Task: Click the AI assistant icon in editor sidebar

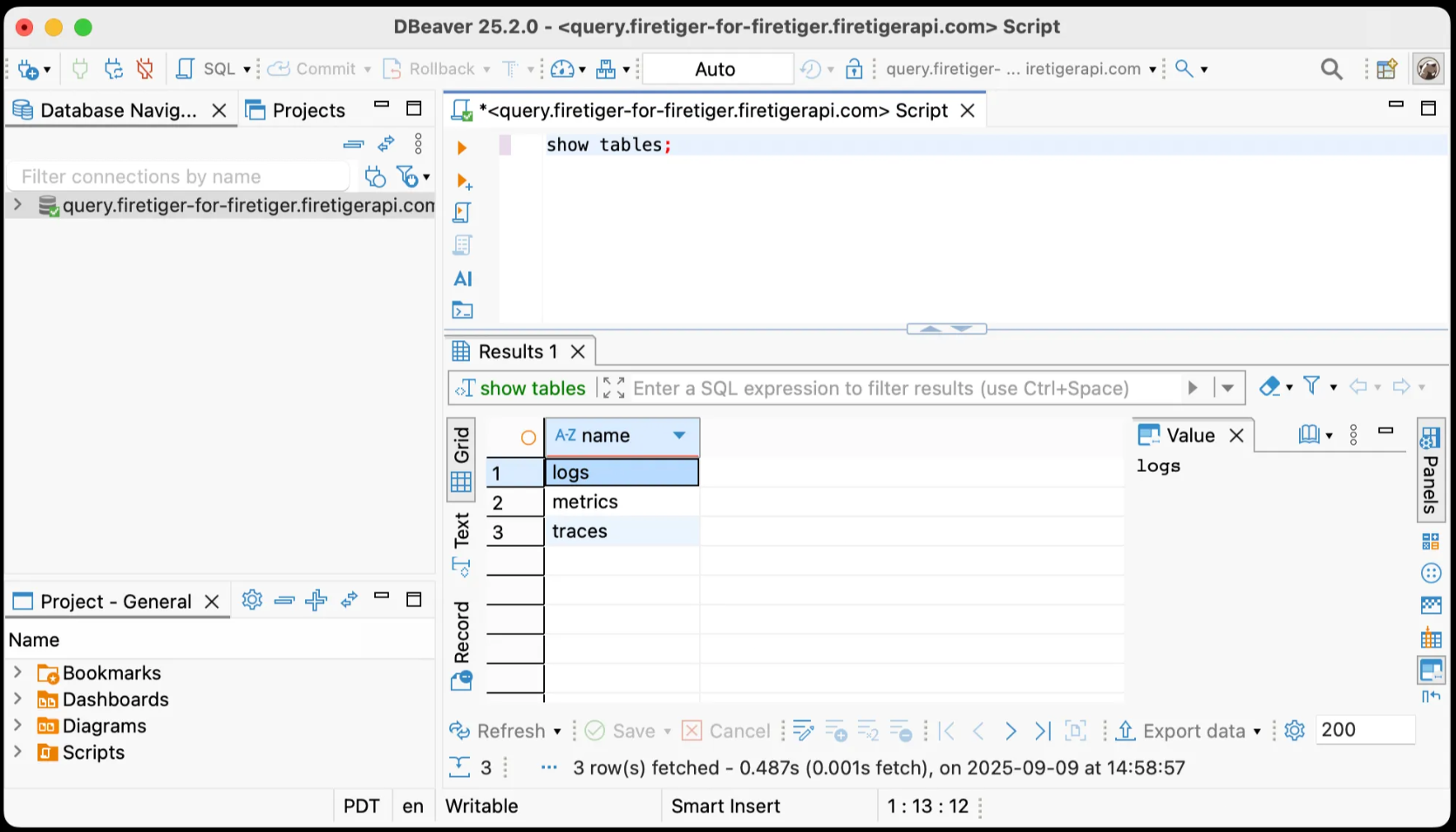Action: point(463,279)
